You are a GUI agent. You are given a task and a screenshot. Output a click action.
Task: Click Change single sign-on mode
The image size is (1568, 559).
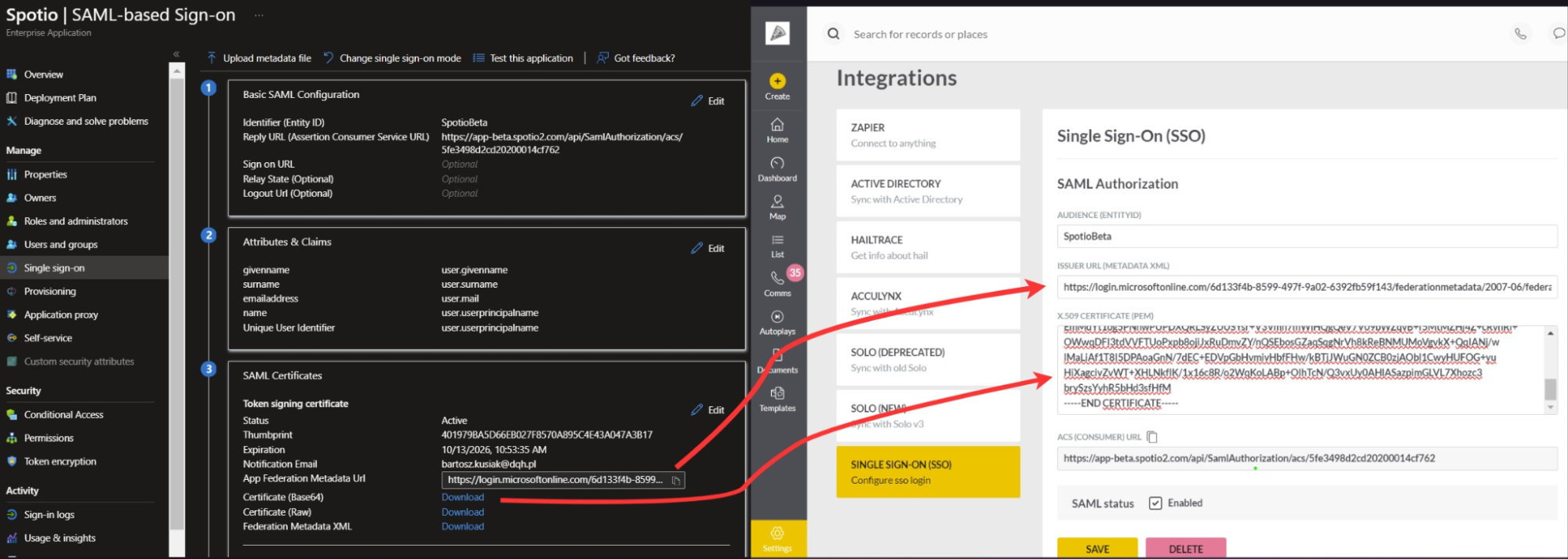(392, 58)
